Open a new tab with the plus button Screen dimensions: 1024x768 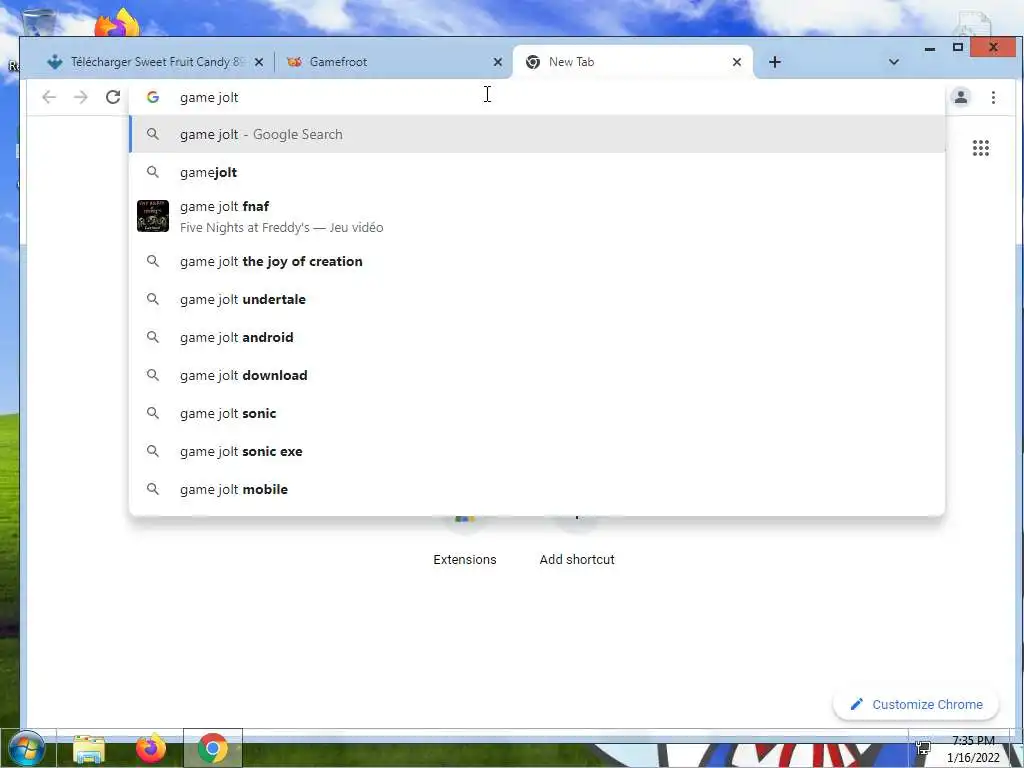pyautogui.click(x=775, y=62)
